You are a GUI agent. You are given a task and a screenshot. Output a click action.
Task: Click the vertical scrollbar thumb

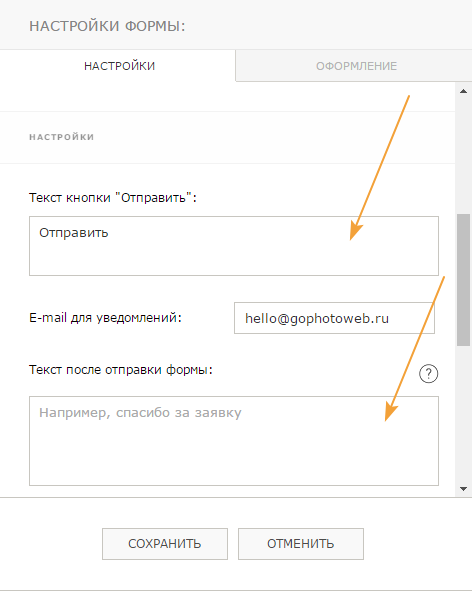tap(463, 280)
